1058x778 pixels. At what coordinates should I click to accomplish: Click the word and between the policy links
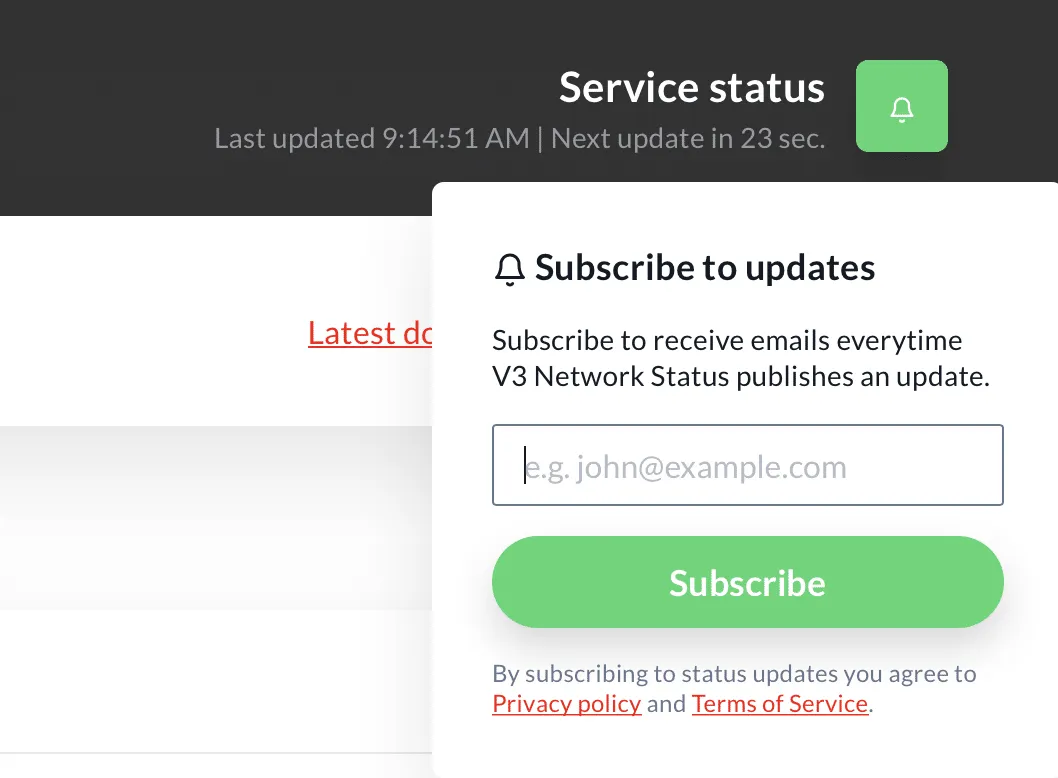coord(666,704)
